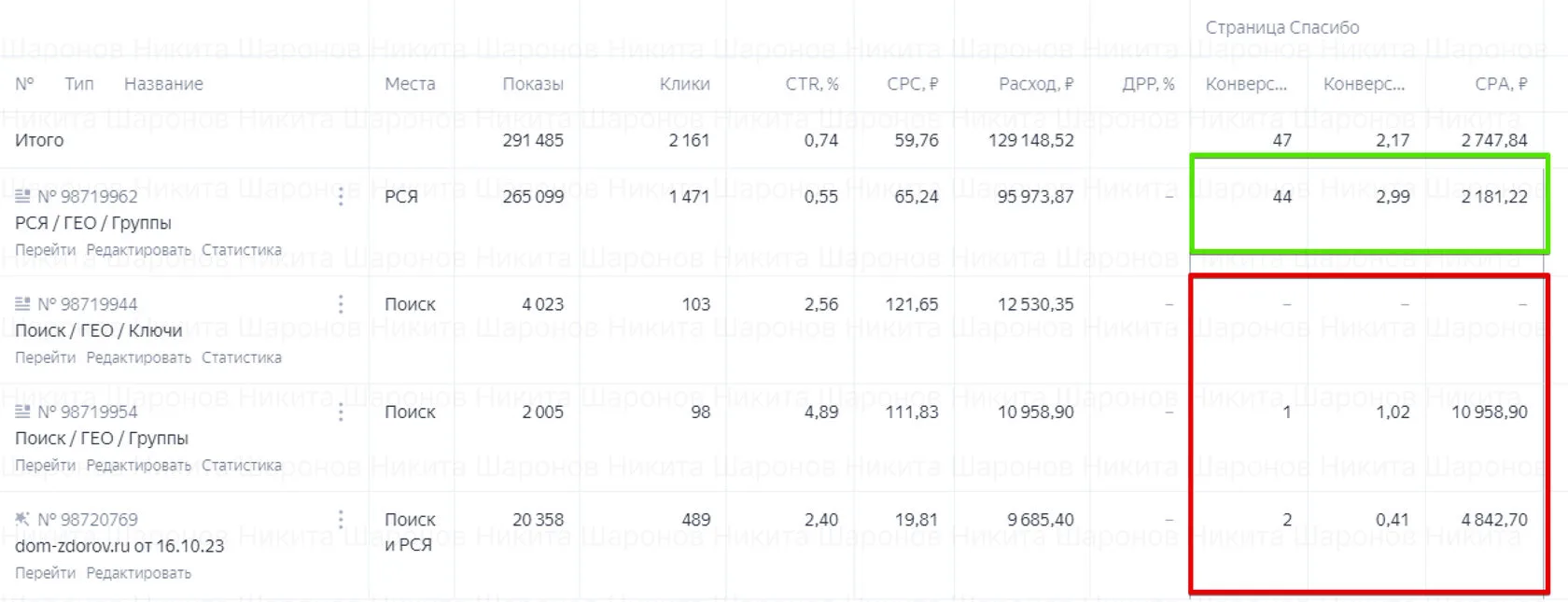
Task: Click Редактировать under dom-zdorov.ru campaign
Action: (x=138, y=573)
